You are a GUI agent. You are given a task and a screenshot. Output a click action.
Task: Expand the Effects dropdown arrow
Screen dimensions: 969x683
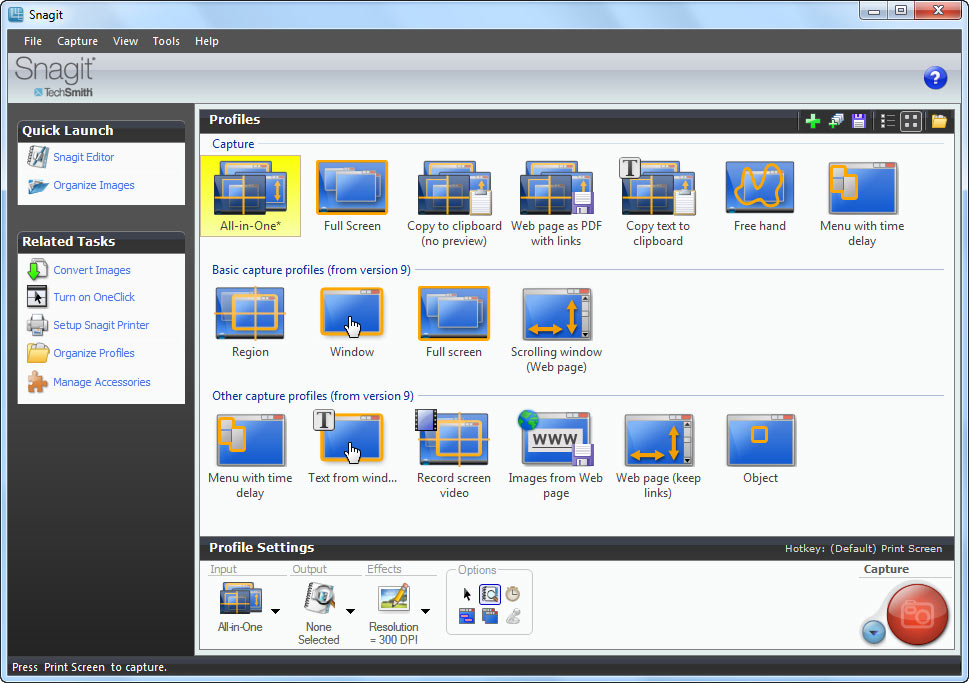(x=424, y=613)
